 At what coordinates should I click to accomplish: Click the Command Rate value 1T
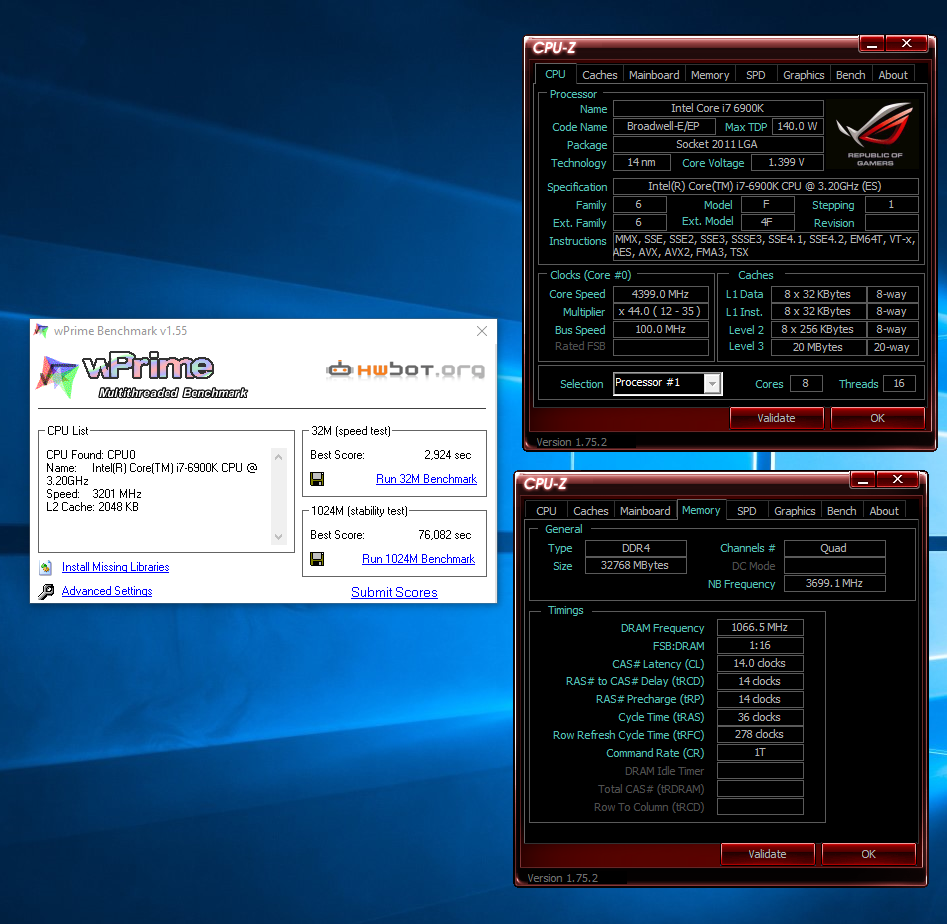pyautogui.click(x=760, y=752)
